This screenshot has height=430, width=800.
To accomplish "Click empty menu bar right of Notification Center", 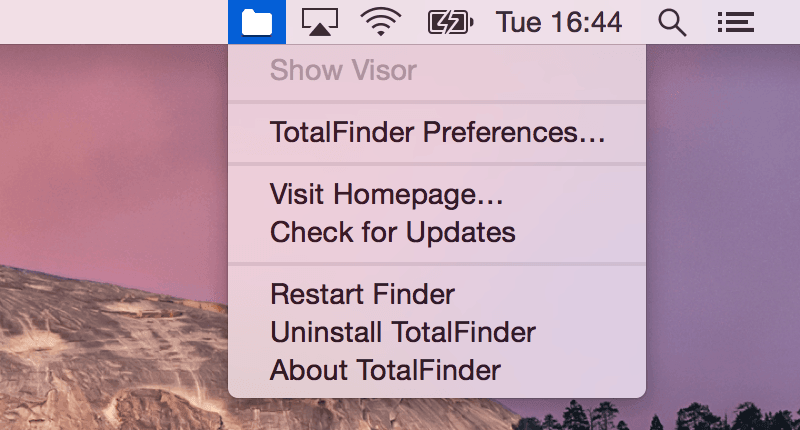I will (780, 21).
